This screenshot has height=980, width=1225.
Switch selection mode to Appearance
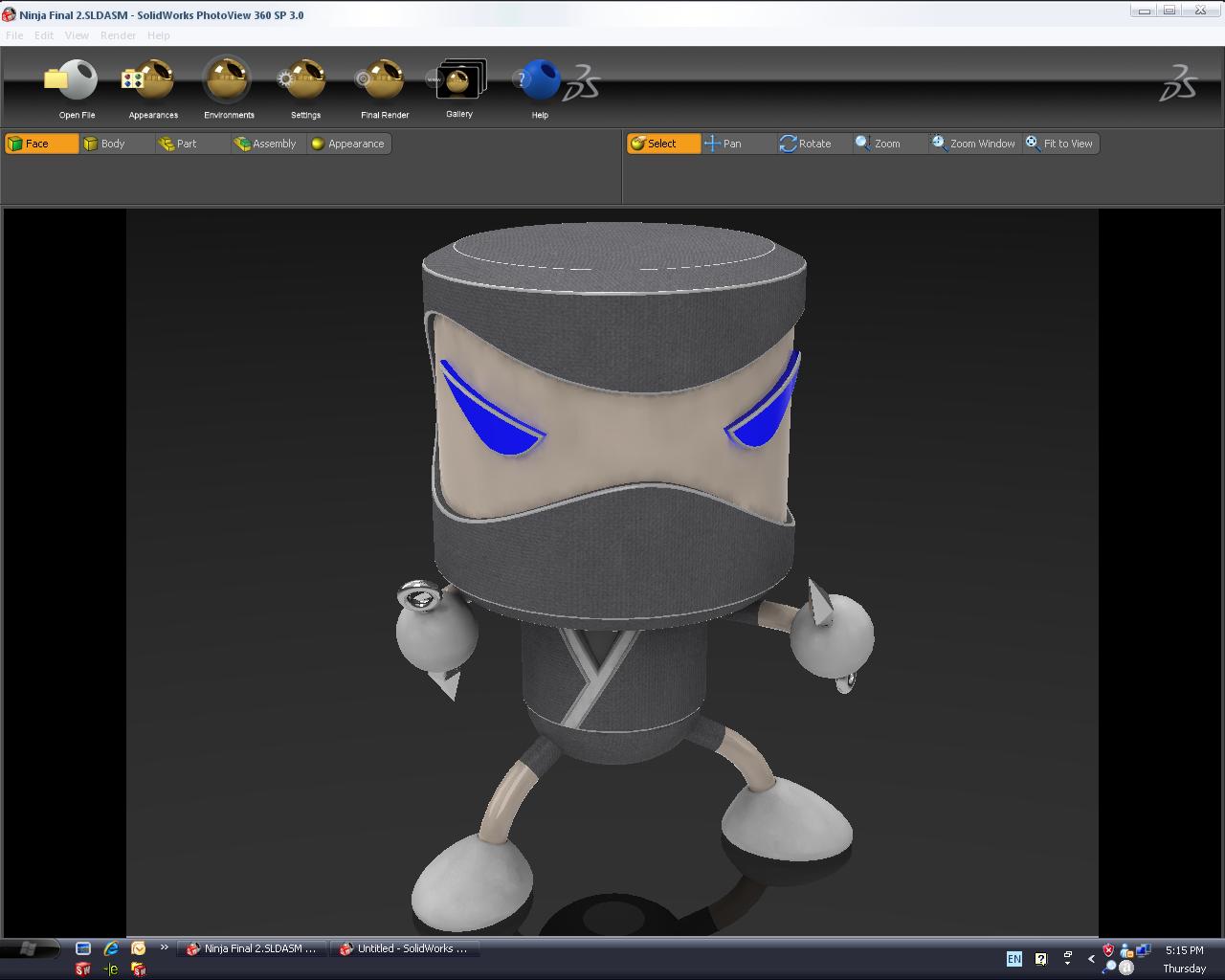pos(349,144)
